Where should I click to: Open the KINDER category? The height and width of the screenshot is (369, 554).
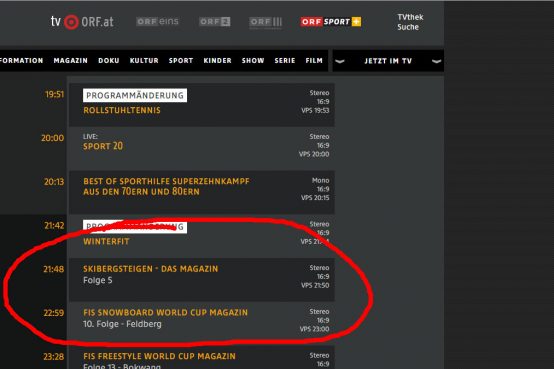tap(218, 60)
